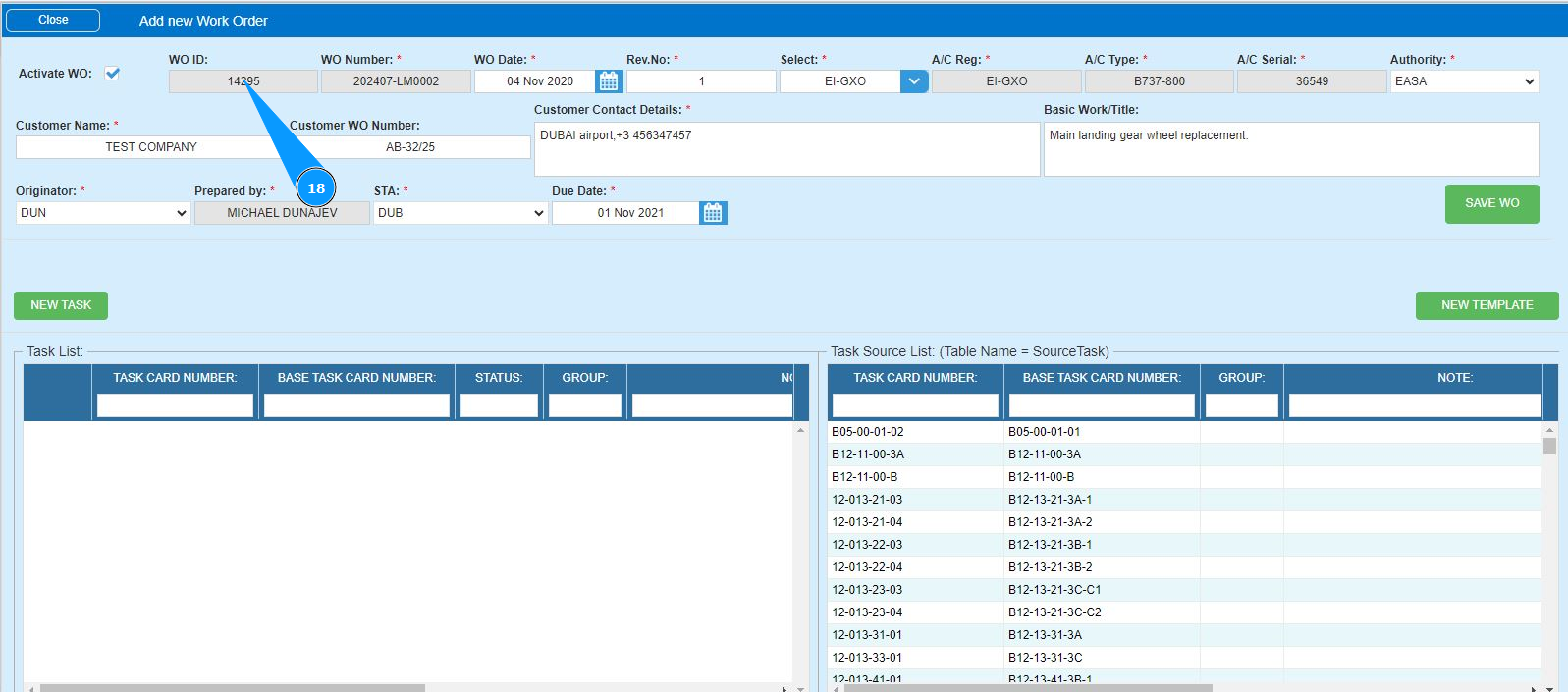This screenshot has width=1568, height=692.
Task: Open the Due Date calendar picker
Action: pos(713,213)
